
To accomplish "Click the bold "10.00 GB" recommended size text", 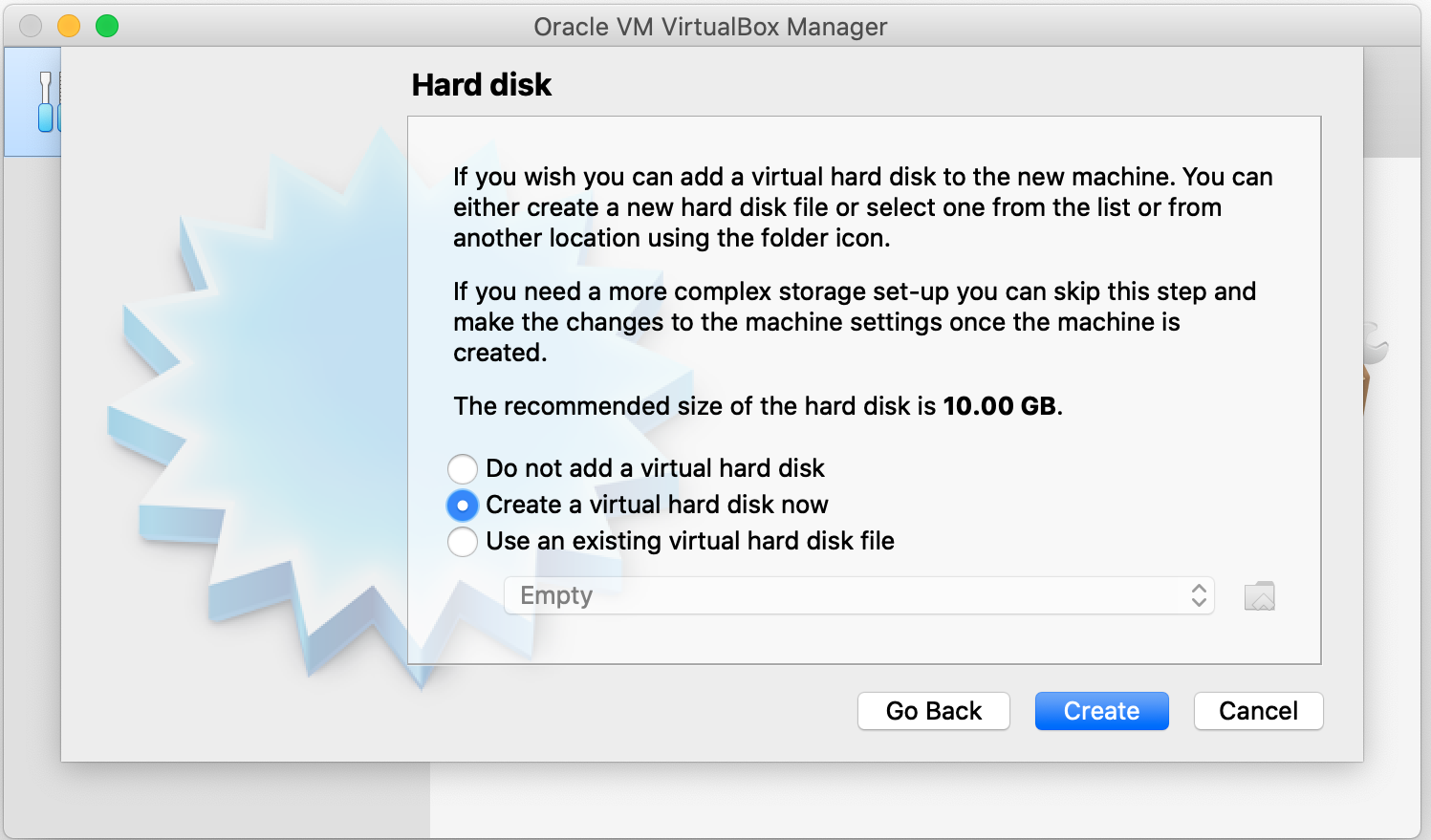I will [1000, 406].
